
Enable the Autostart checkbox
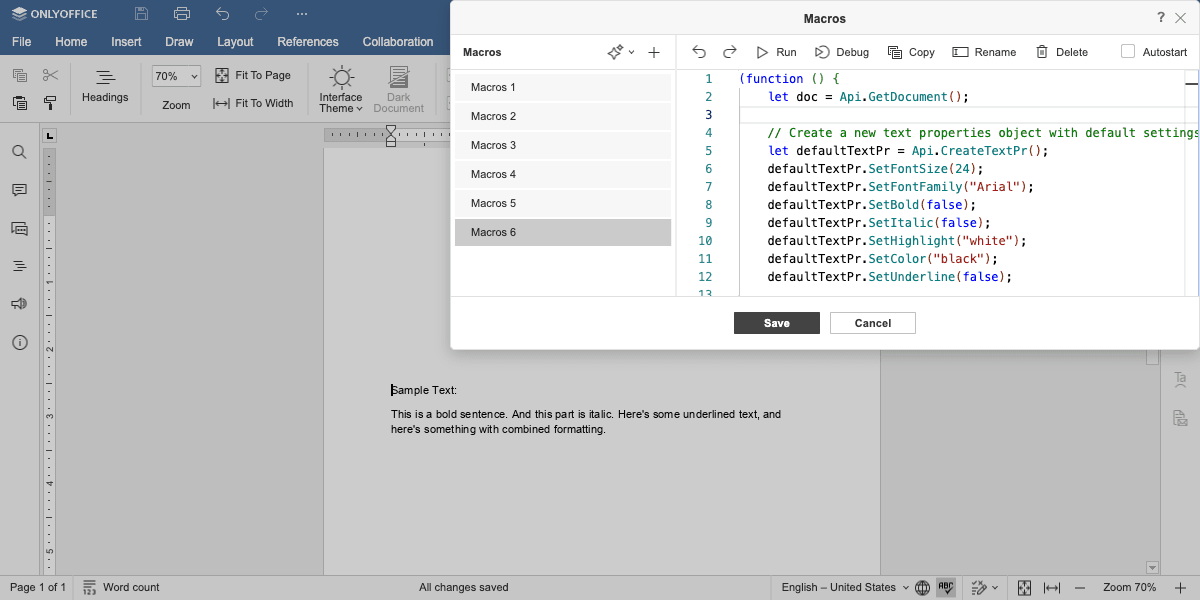tap(1128, 52)
